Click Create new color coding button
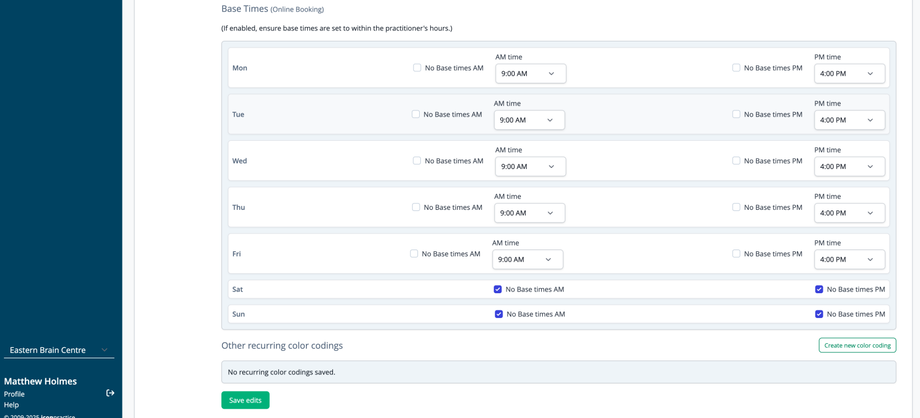The height and width of the screenshot is (418, 920). point(857,345)
